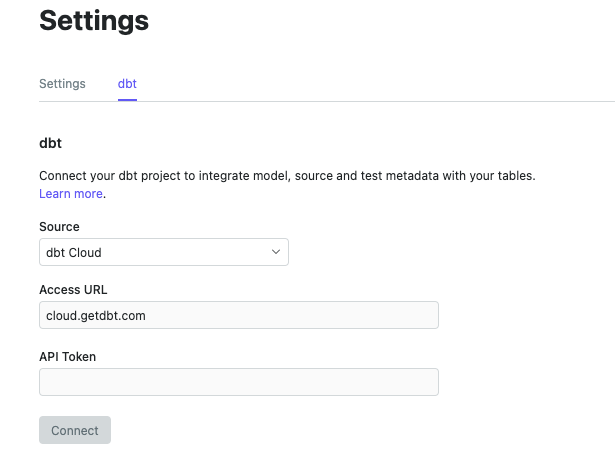Click the Source field label
Screen dimensions: 615x467
(x=59, y=227)
